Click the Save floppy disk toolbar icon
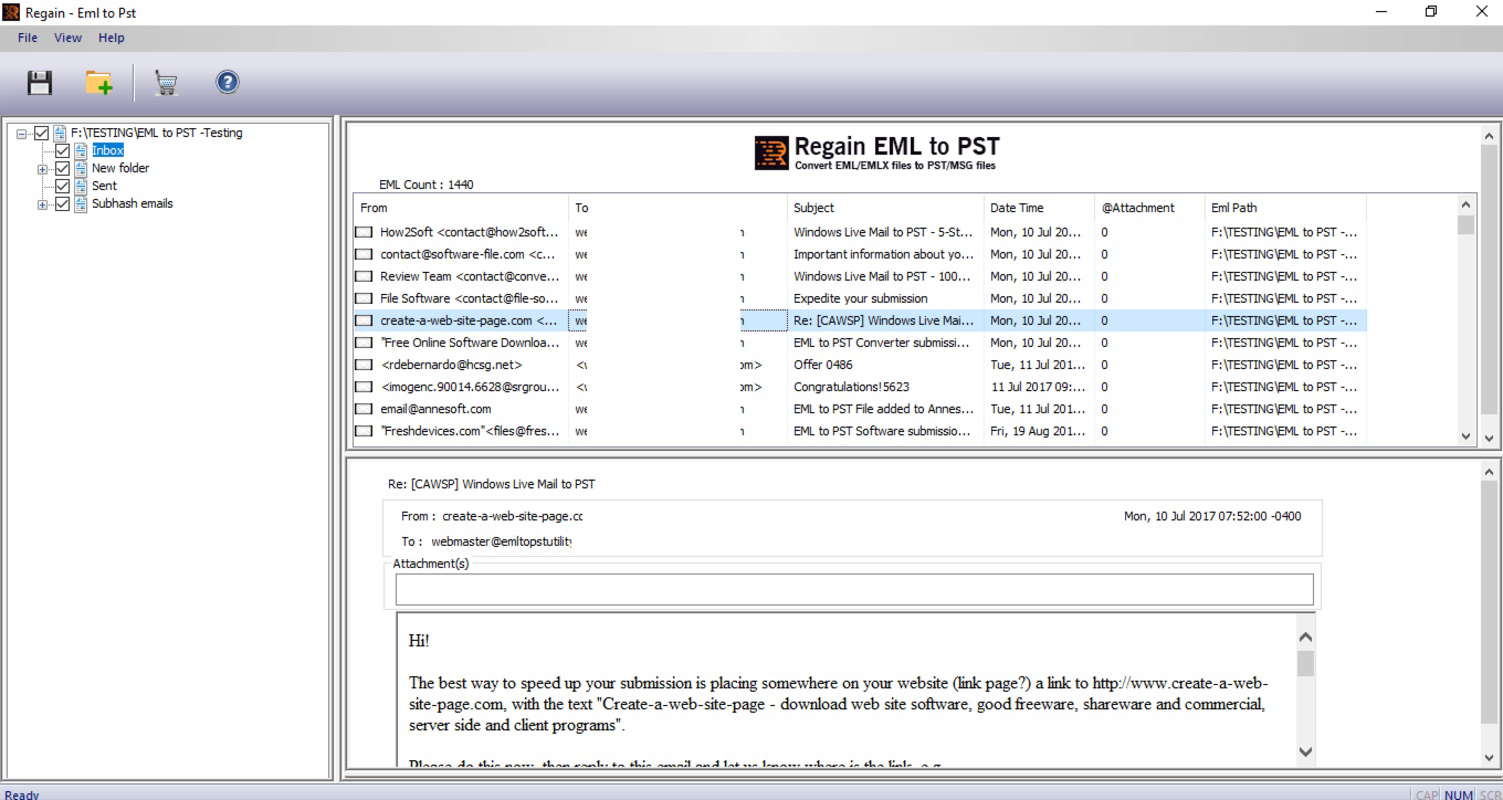 click(x=40, y=82)
